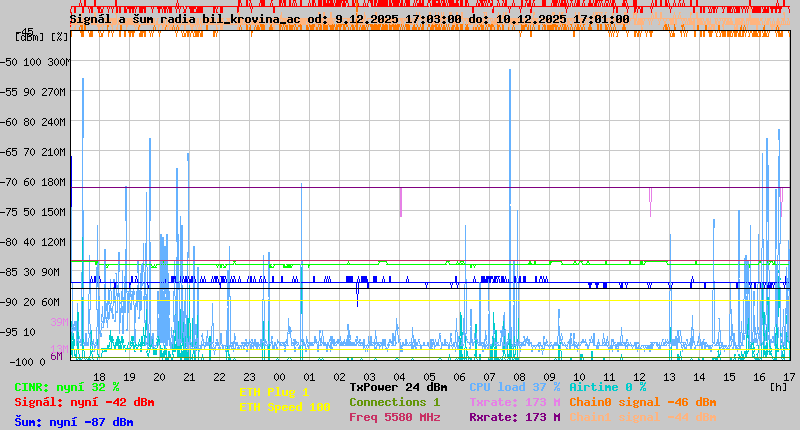Click the '14' hour tick label
This screenshot has width=800, height=430.
click(699, 377)
